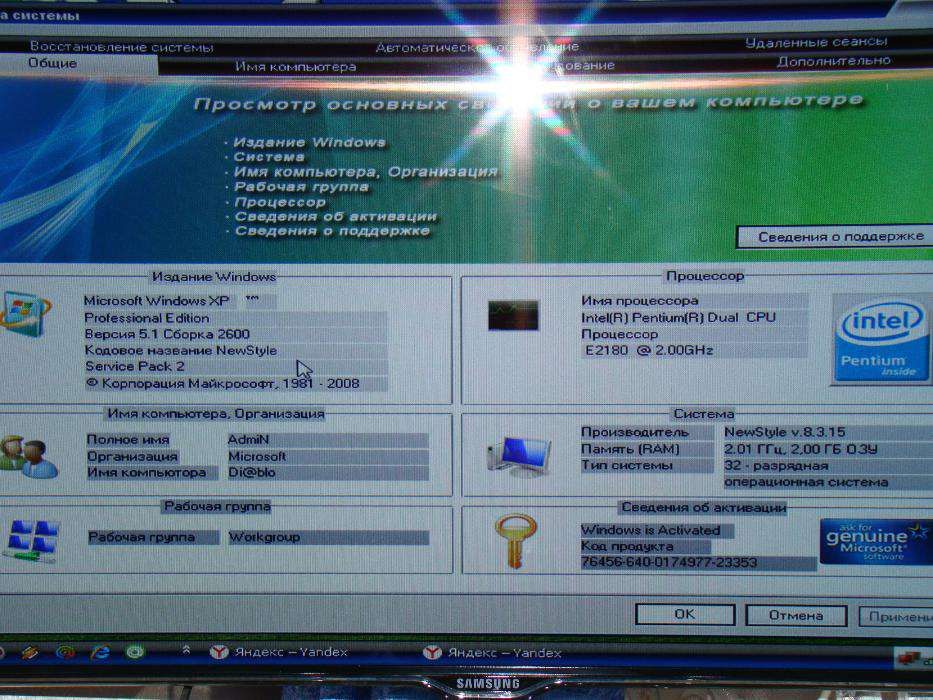Click the Di@blo computer name value
Screen dimensions: 933x700
pos(327,473)
